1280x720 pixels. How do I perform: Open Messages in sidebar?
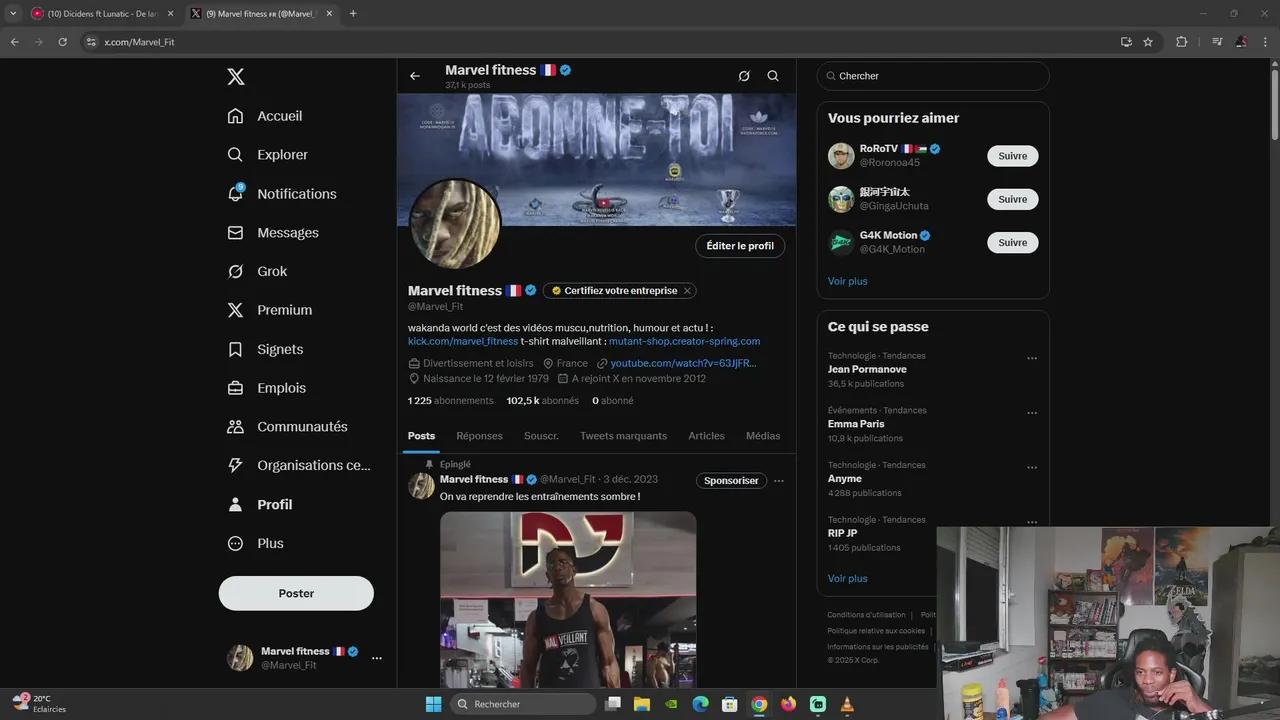tap(273, 232)
